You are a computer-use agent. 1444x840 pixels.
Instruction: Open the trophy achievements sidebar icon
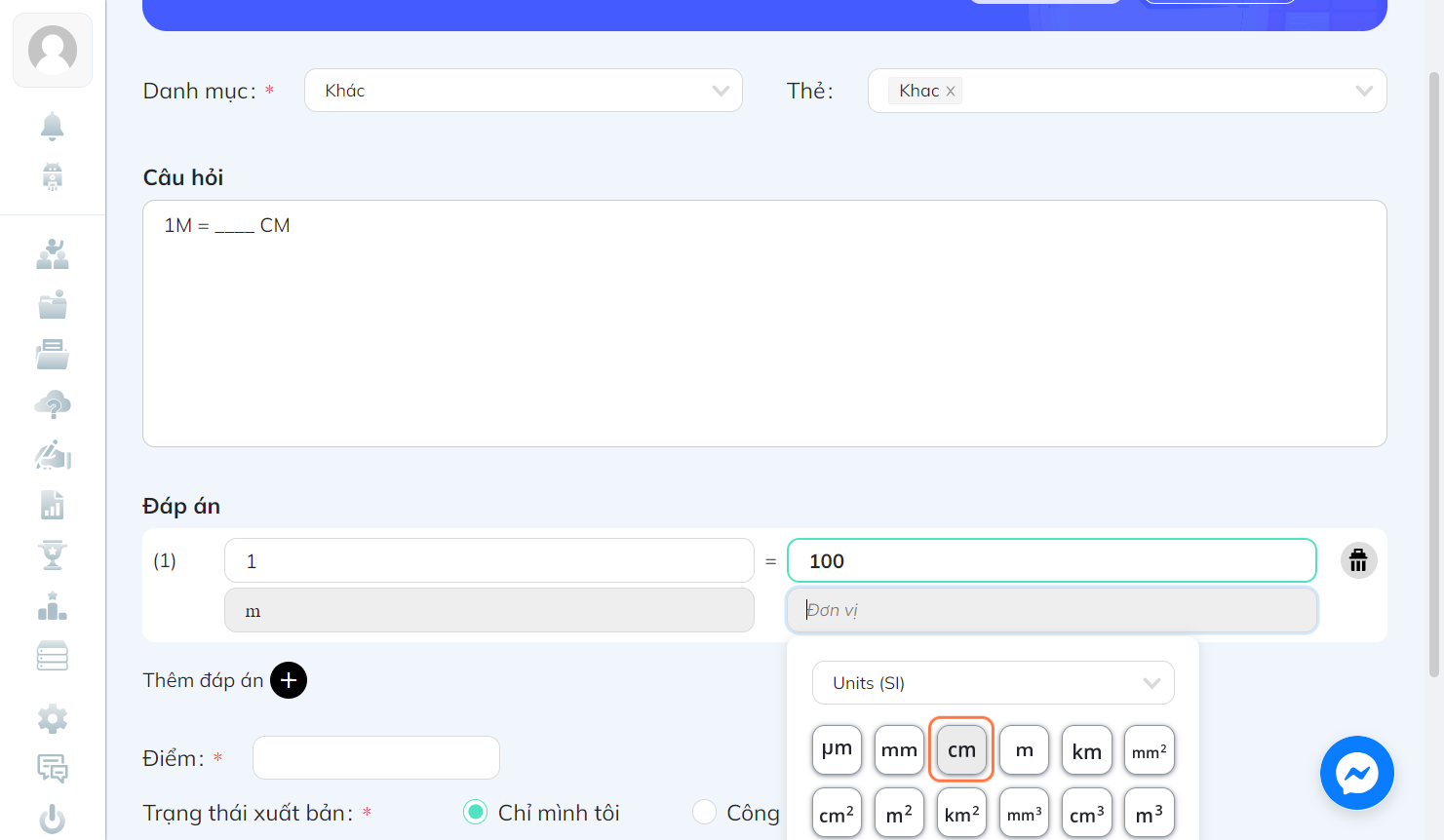pos(53,555)
